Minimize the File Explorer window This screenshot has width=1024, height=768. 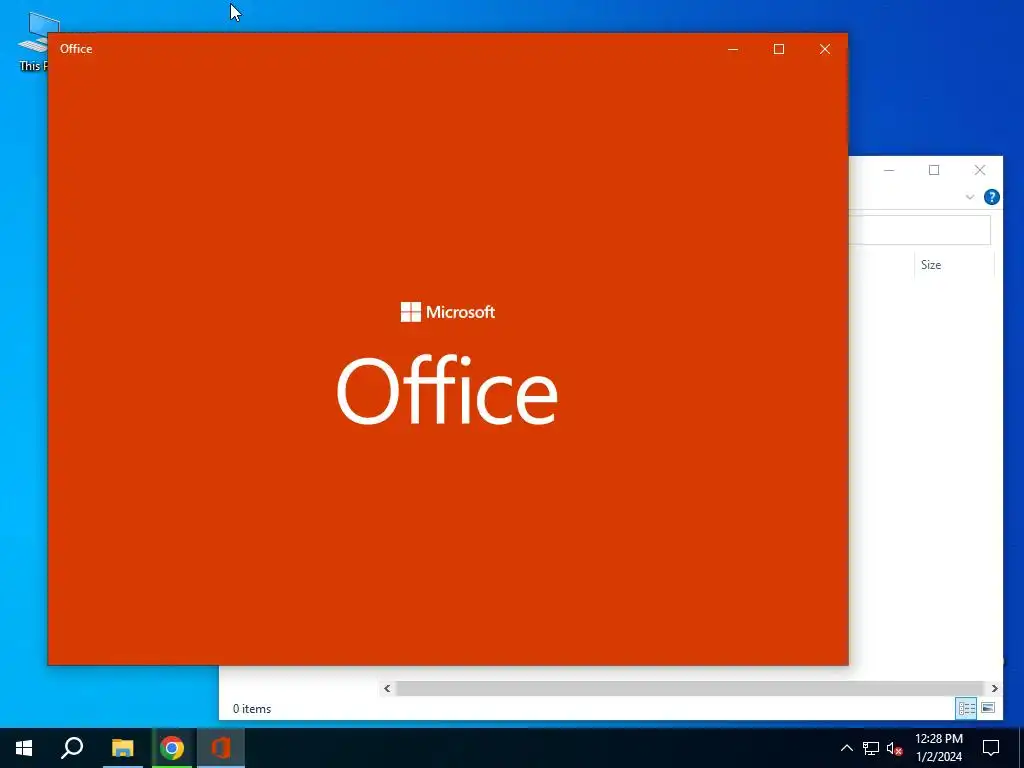(889, 170)
